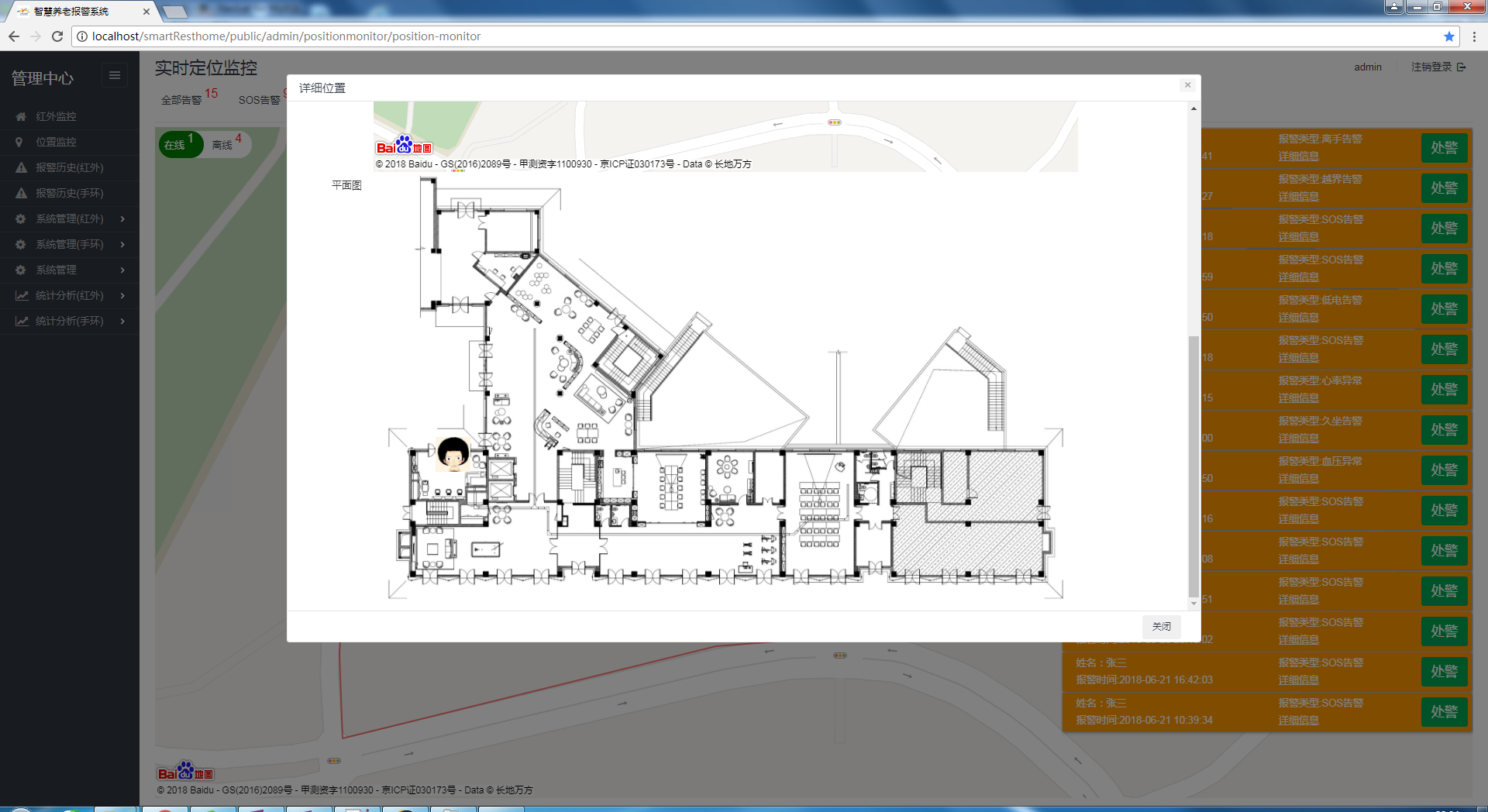Click 处警 for the 低电告警 alarm

[1445, 308]
